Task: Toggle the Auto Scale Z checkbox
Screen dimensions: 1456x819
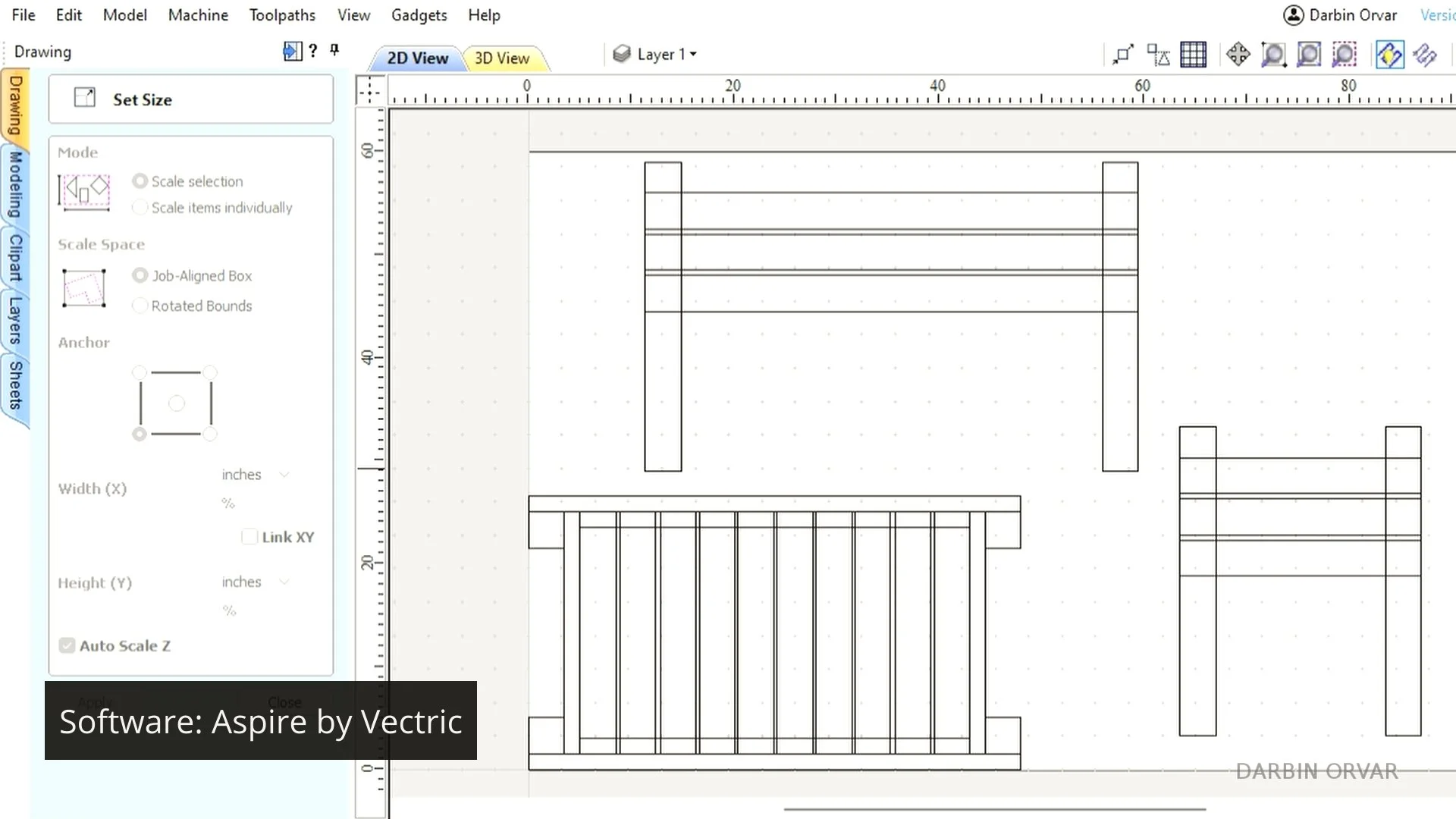Action: 67,645
